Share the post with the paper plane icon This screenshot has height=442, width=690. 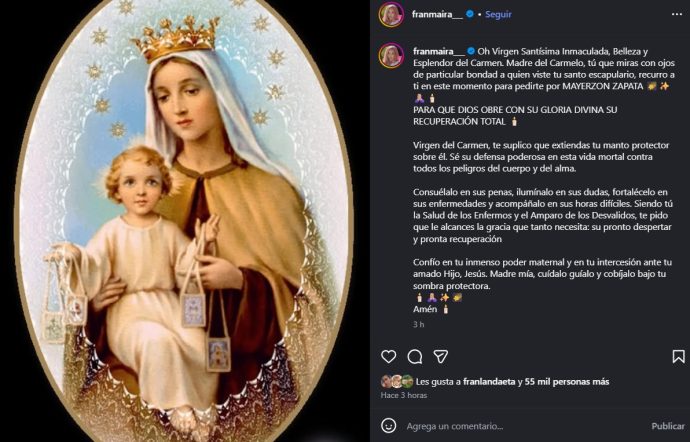tap(440, 357)
